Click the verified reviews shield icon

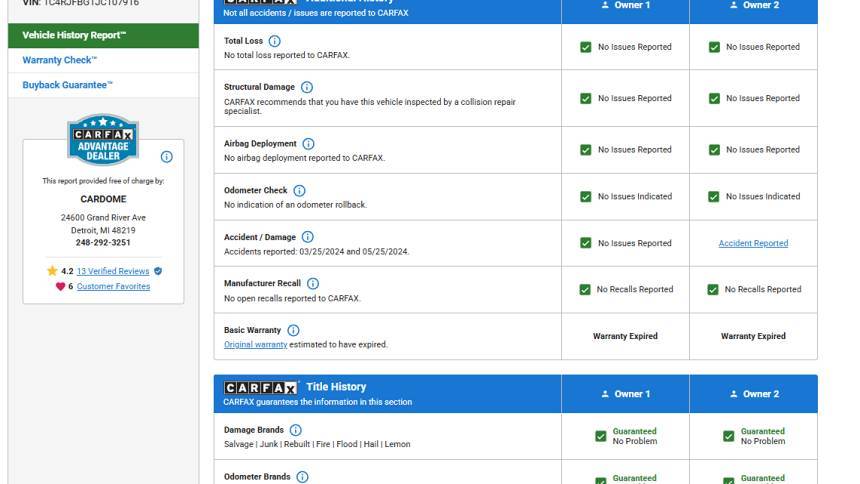pyautogui.click(x=158, y=271)
